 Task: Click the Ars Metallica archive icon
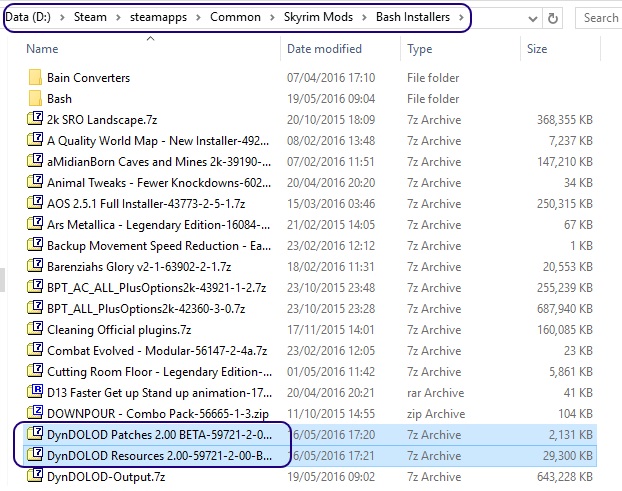[x=35, y=224]
